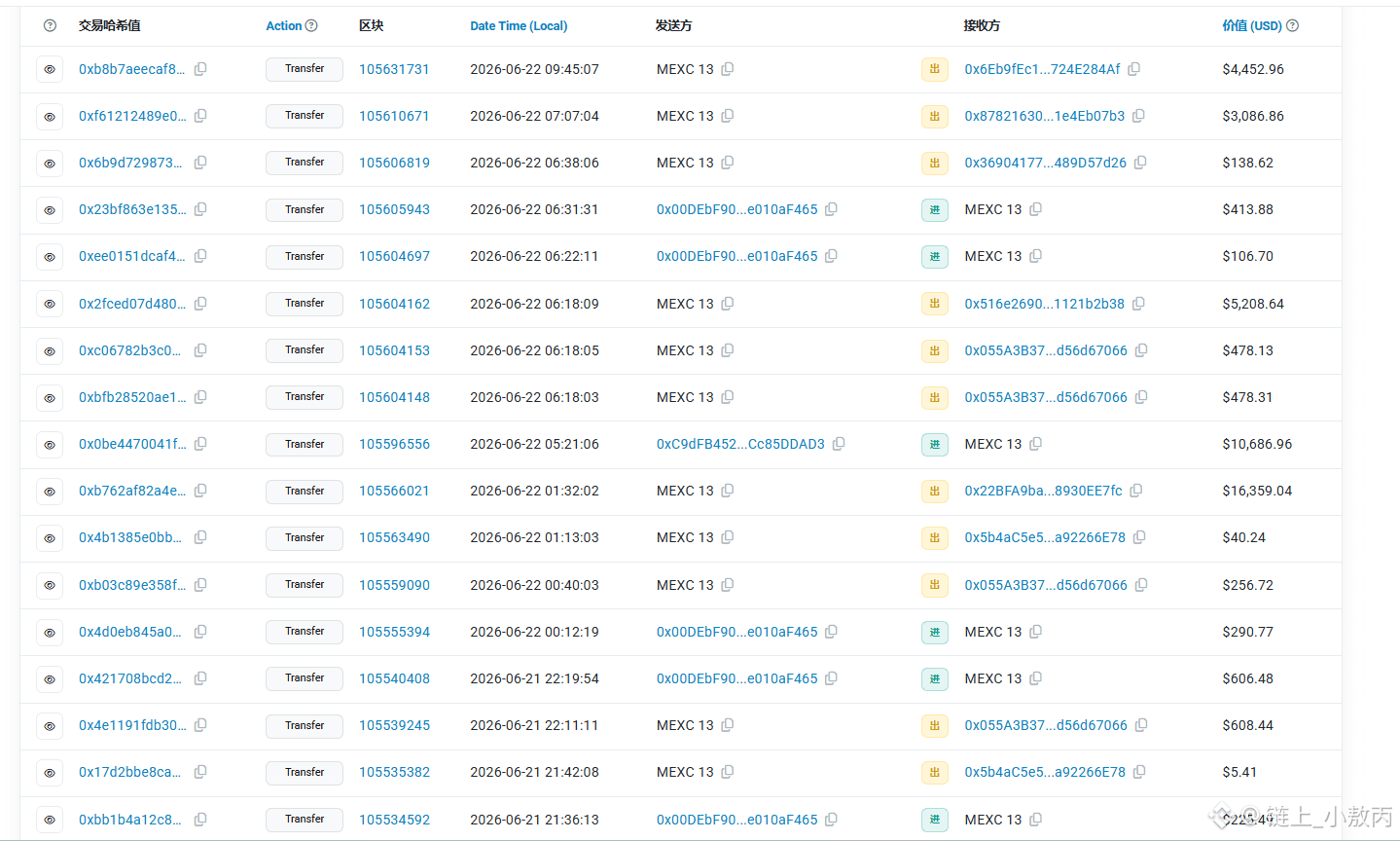Click the 区块 column header
Viewport: 1400px width, 841px height.
372,26
